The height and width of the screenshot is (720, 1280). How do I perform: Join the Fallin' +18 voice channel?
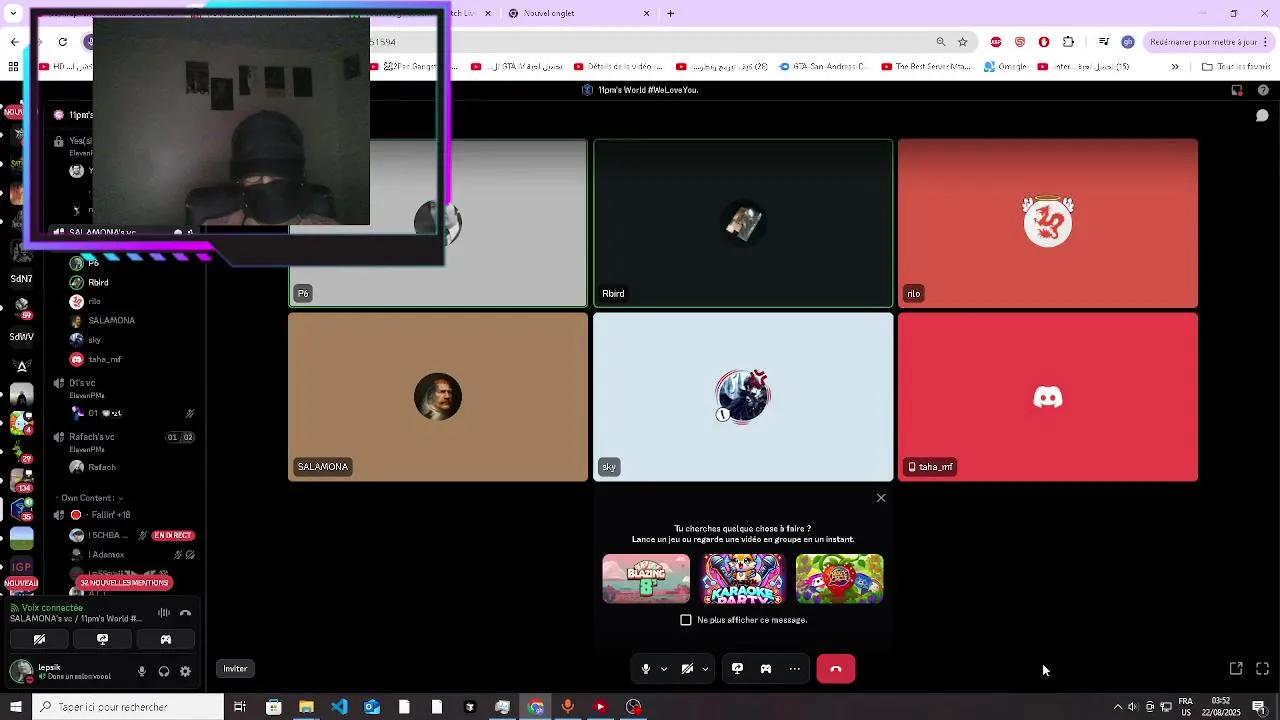[x=125, y=515]
